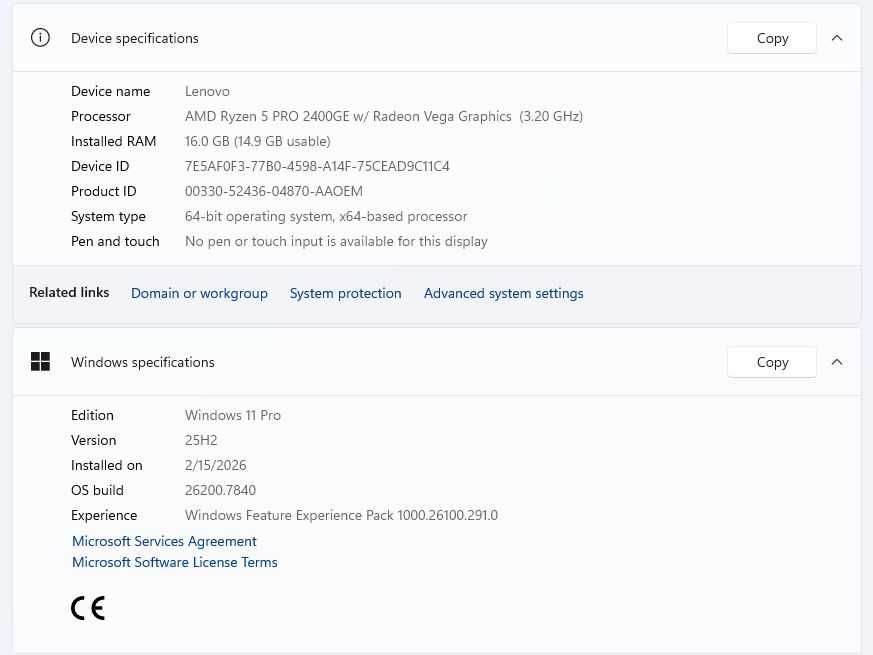
Task: Select the Device specifications heading
Action: (x=135, y=38)
